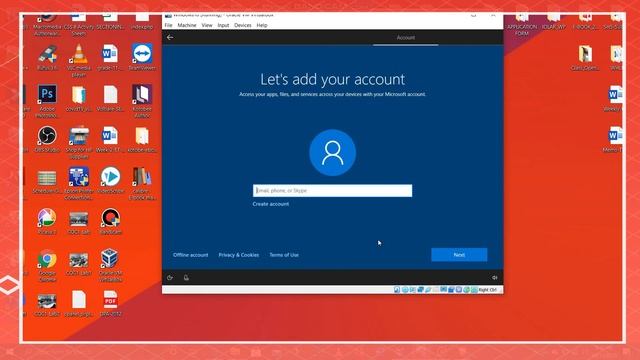Choose the Offline account option
This screenshot has width=640, height=360.
pyautogui.click(x=190, y=255)
